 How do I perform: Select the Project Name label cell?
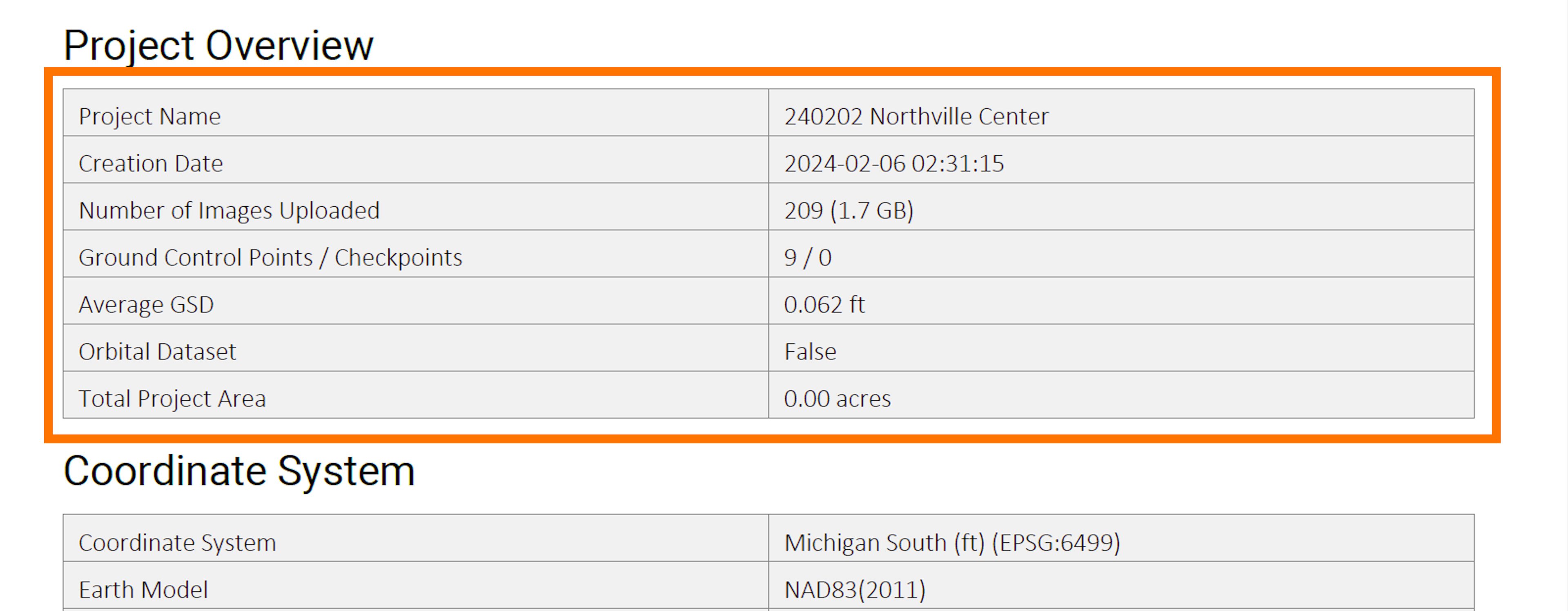pyautogui.click(x=150, y=116)
